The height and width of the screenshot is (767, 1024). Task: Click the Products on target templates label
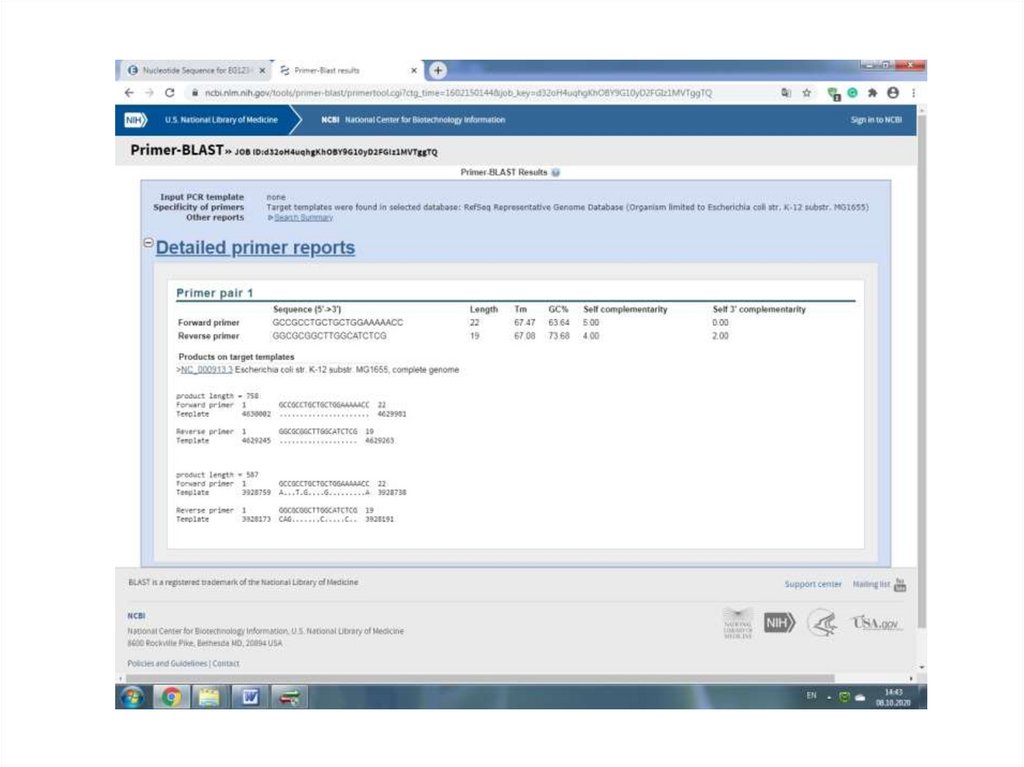(236, 357)
